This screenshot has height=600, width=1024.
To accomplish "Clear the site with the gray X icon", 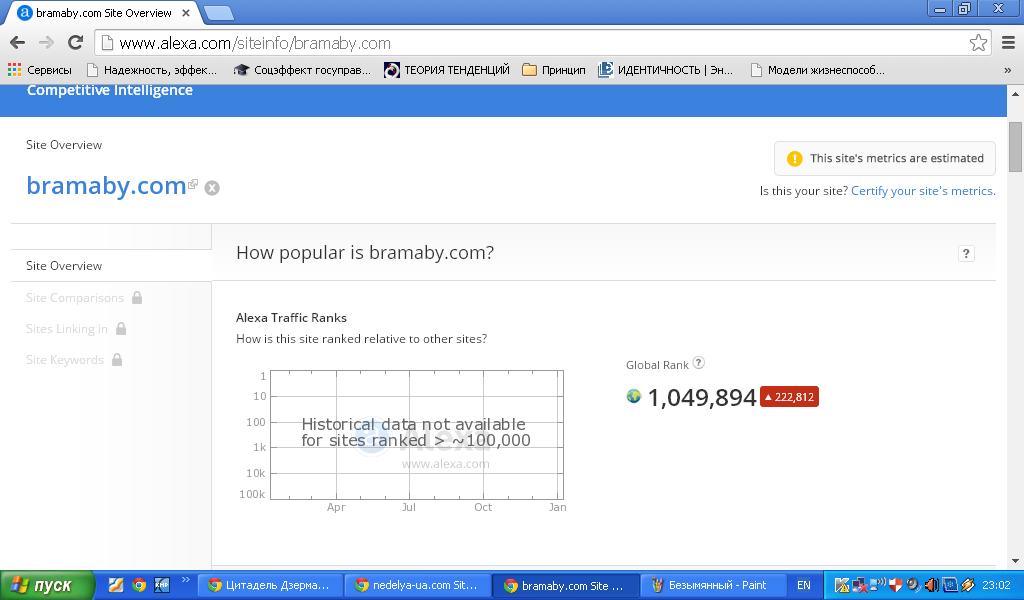I will click(212, 188).
